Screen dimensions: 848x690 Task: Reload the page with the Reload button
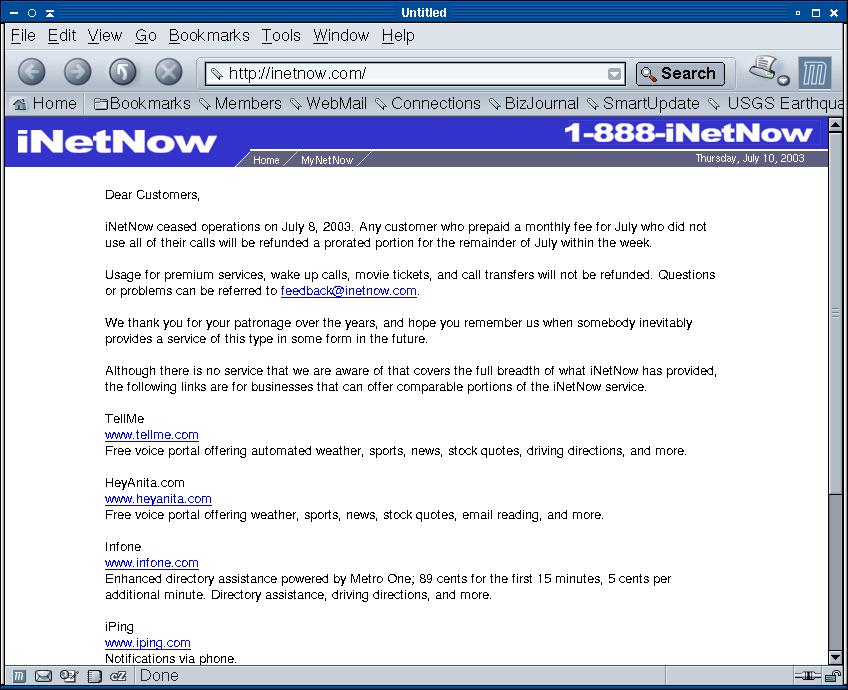pyautogui.click(x=123, y=72)
